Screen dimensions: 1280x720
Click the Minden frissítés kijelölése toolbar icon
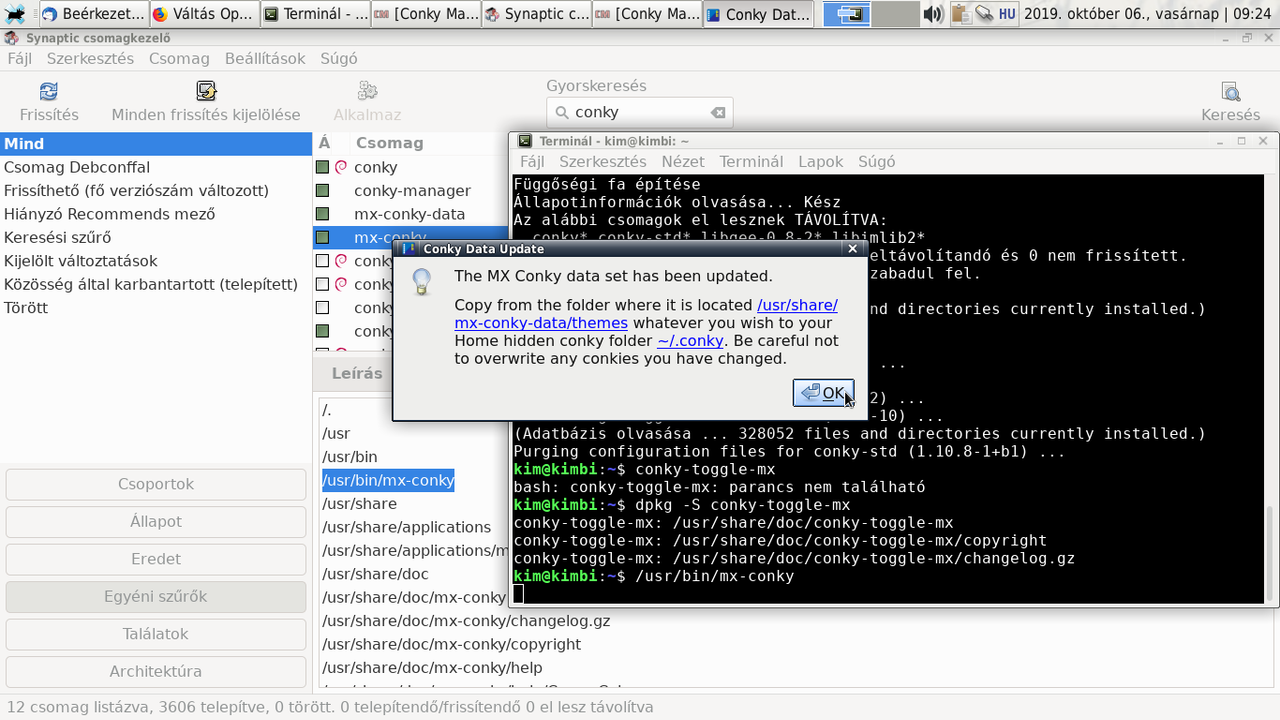click(x=206, y=92)
